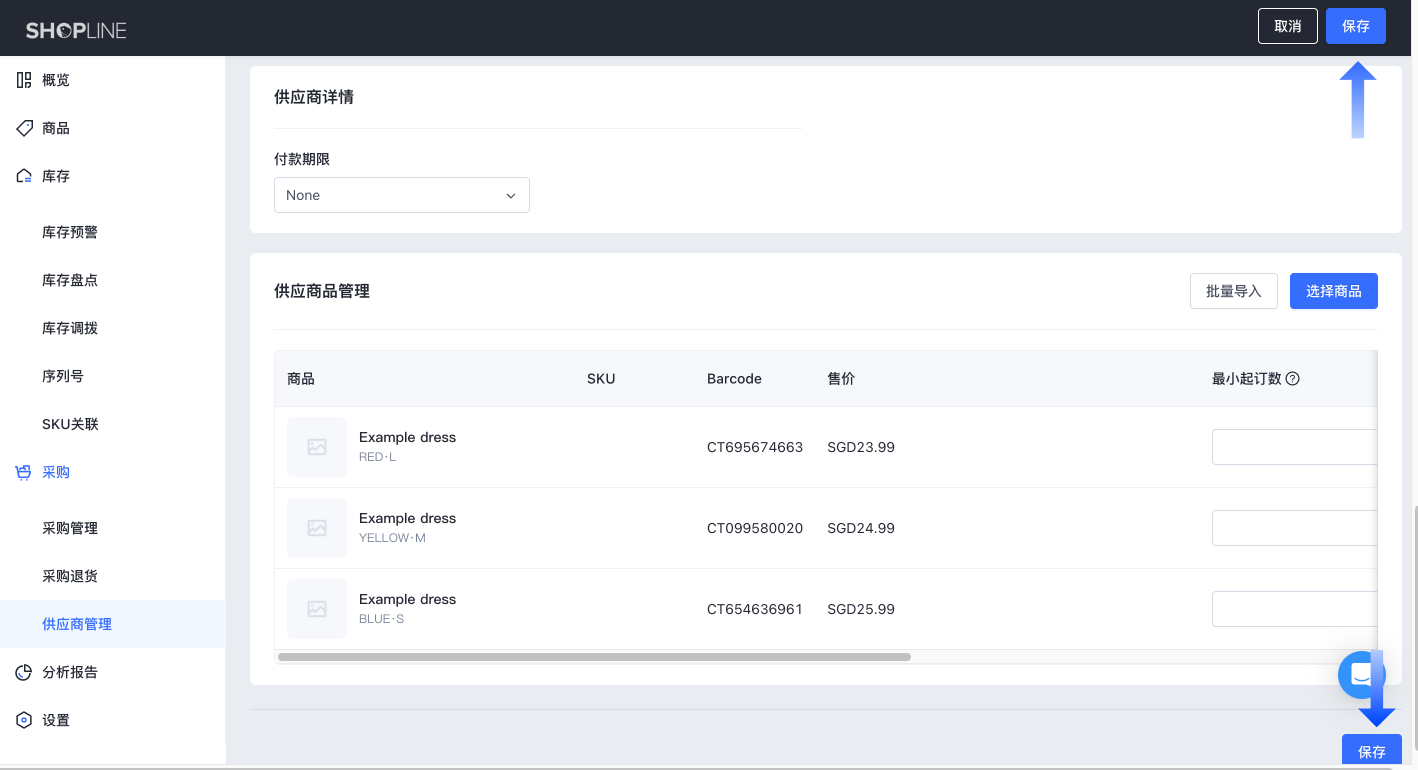Click price SGD25.99
1418x770 pixels.
[861, 609]
